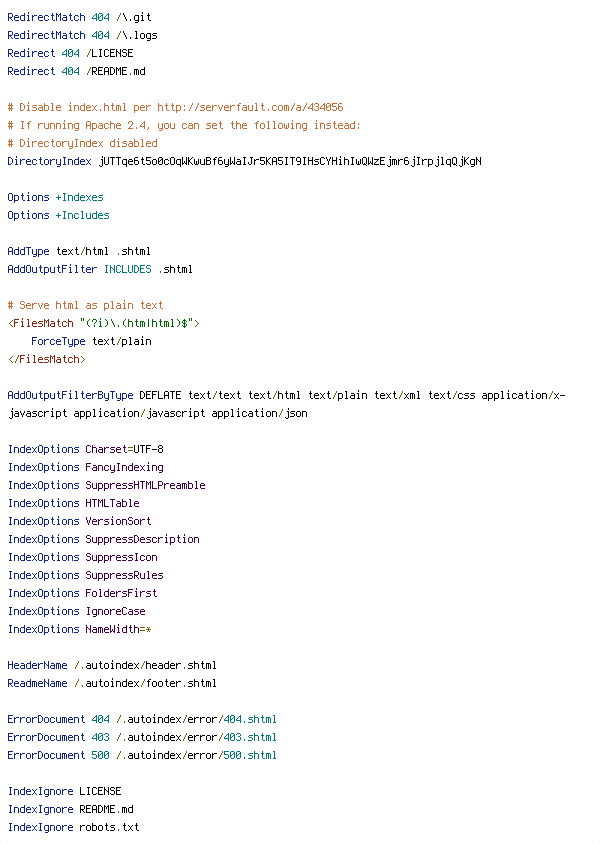Image resolution: width=600 pixels, height=844 pixels.
Task: Click the 'AddOutputFilterByType' directive keyword
Action: 70,395
